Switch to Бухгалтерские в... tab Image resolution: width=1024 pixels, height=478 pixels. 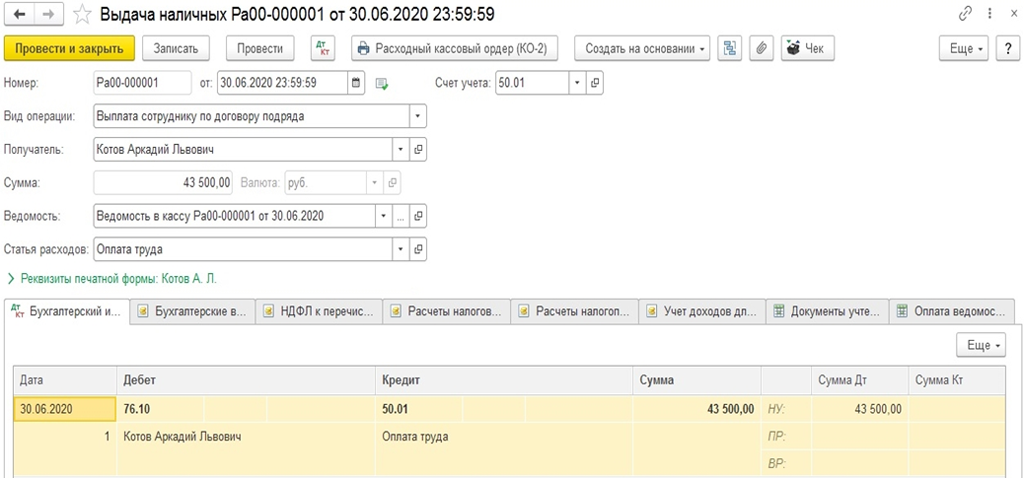(193, 311)
